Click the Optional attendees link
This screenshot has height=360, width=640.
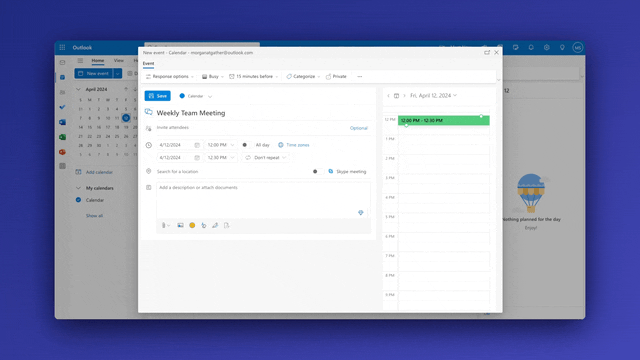pos(358,128)
